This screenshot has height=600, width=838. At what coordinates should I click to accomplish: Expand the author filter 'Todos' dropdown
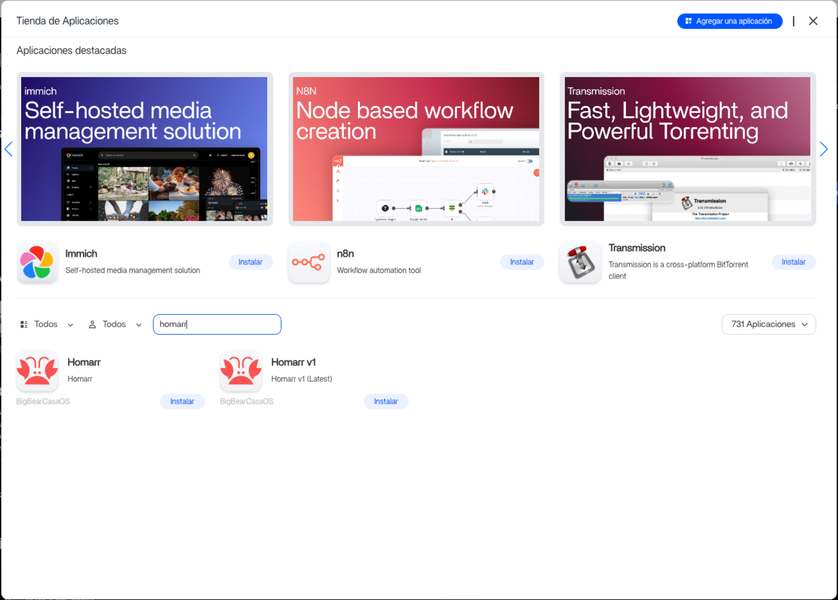pyautogui.click(x=116, y=325)
